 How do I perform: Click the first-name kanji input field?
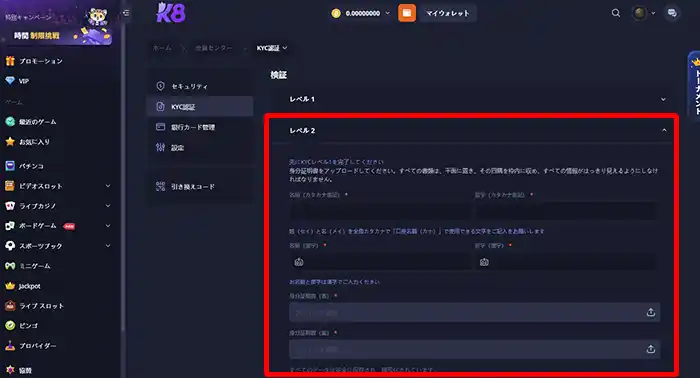pos(379,262)
